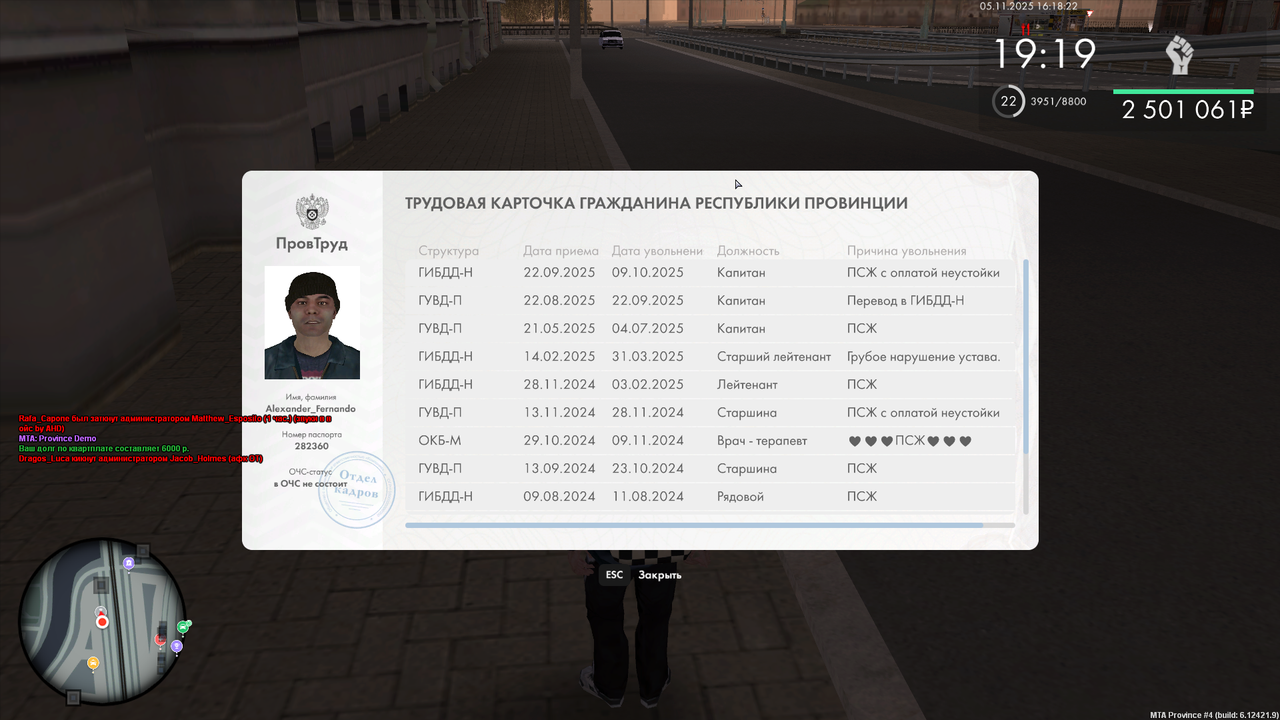
Task: Click the raised fist icon near money
Action: click(1180, 55)
